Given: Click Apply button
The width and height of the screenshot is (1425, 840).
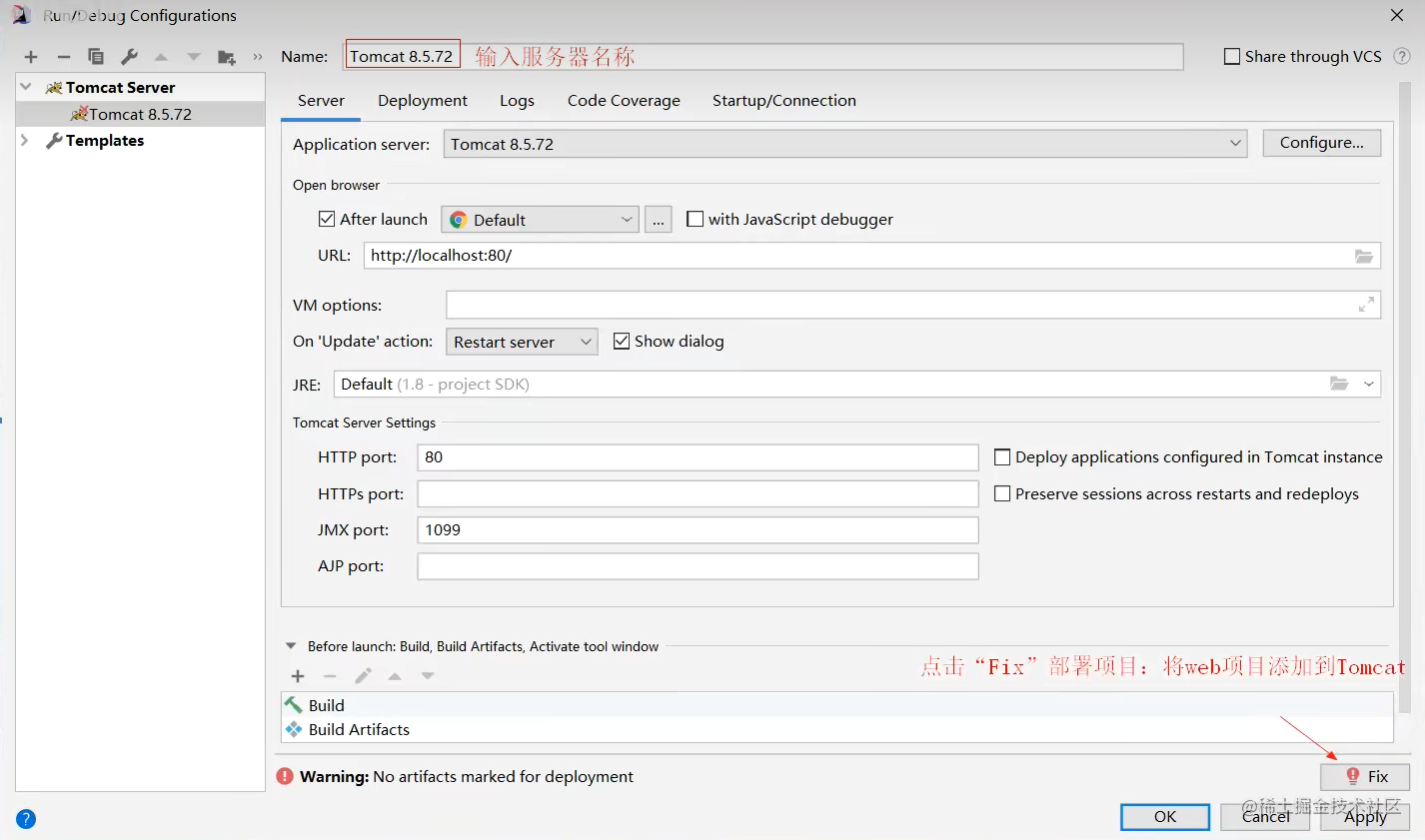Looking at the screenshot, I should click(x=1365, y=817).
